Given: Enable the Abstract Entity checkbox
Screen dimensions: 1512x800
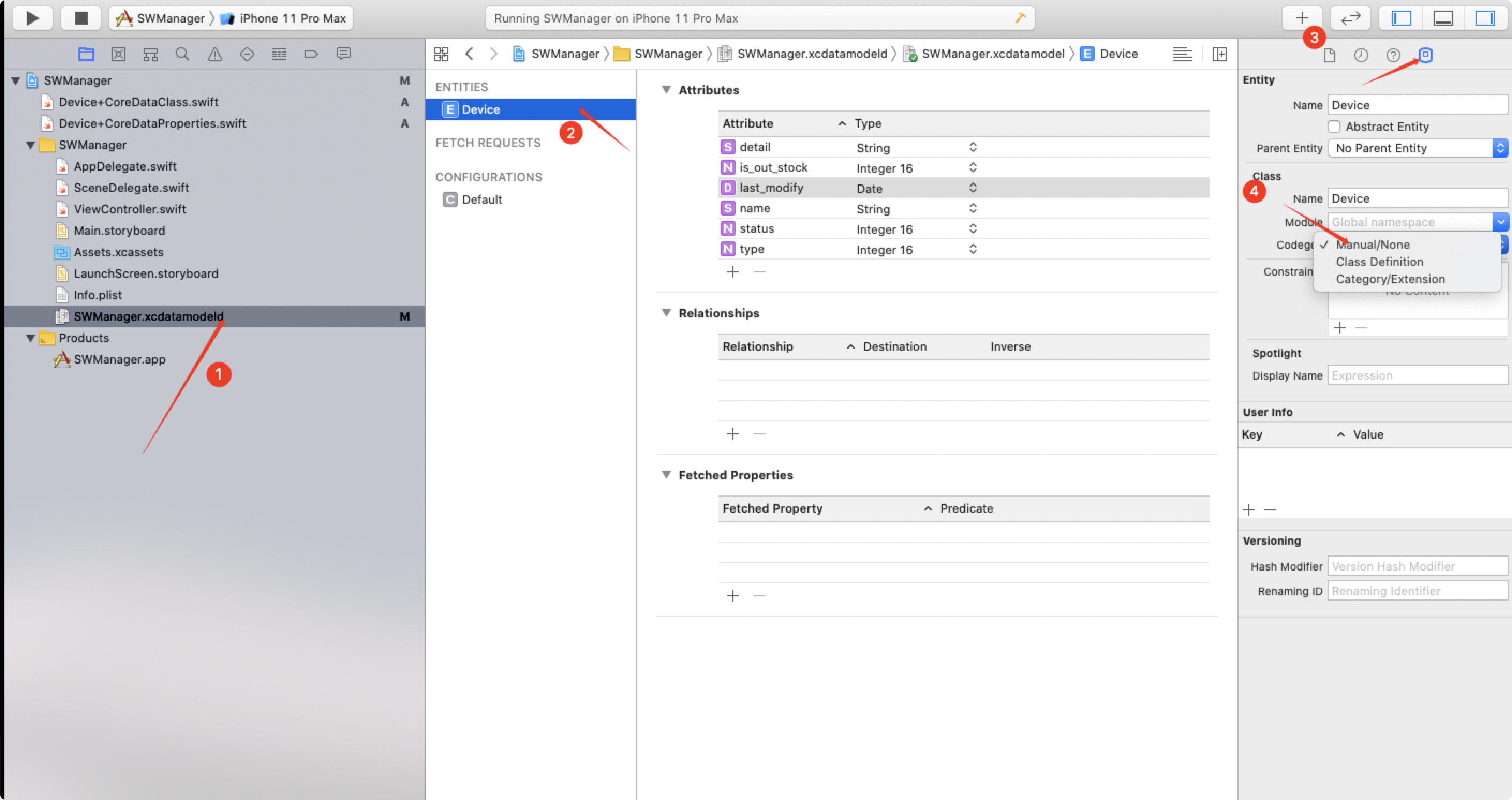Looking at the screenshot, I should point(1334,127).
